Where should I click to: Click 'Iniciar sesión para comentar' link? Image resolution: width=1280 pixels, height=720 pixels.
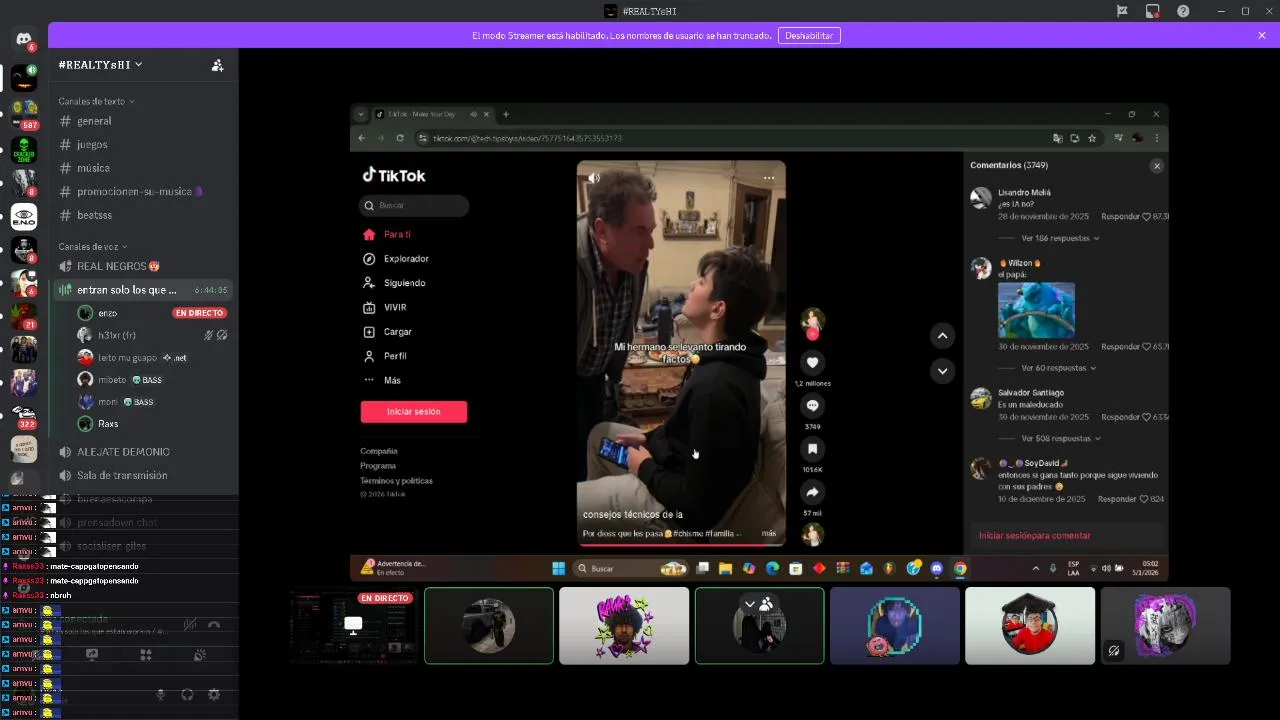point(1034,536)
